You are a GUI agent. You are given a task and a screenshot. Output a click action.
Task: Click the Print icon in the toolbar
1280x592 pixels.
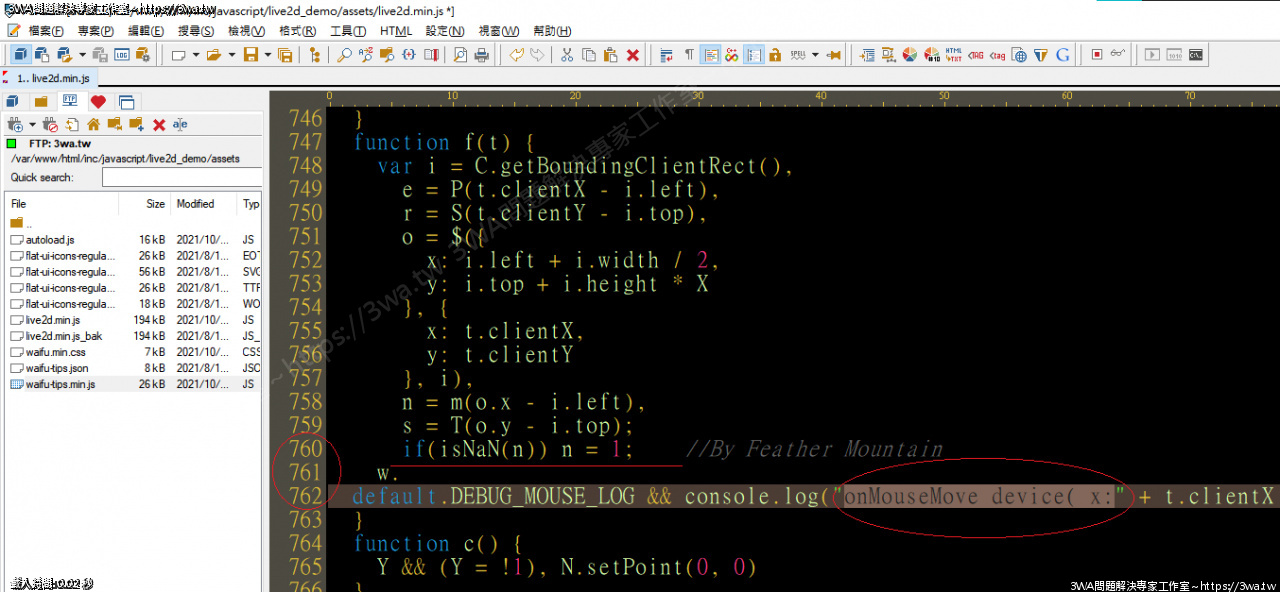click(x=481, y=55)
